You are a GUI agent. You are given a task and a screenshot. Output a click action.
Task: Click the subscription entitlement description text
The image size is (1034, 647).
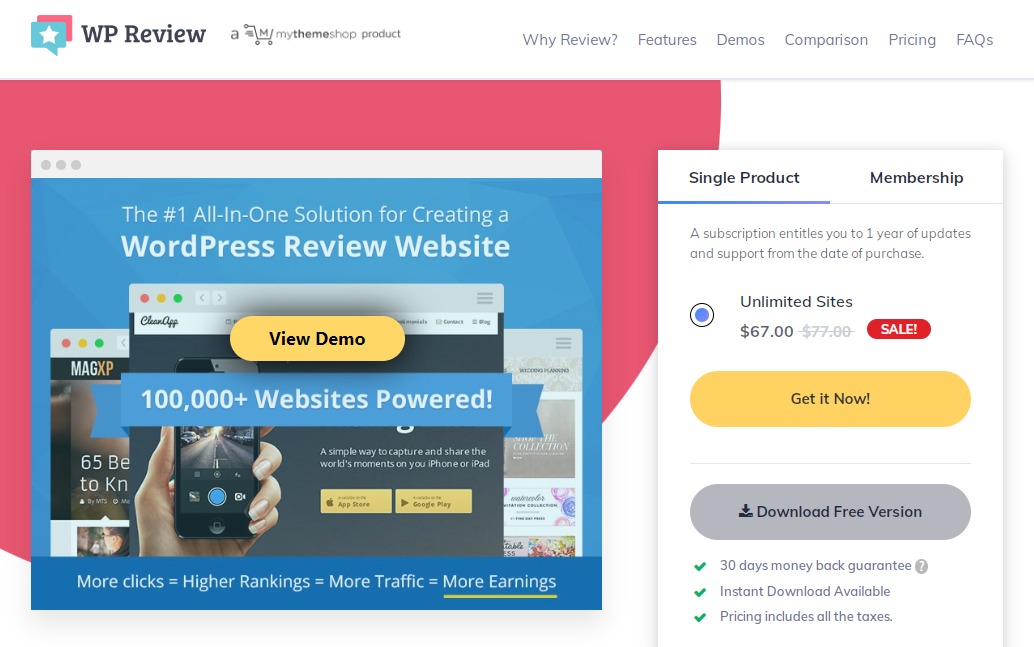point(830,243)
